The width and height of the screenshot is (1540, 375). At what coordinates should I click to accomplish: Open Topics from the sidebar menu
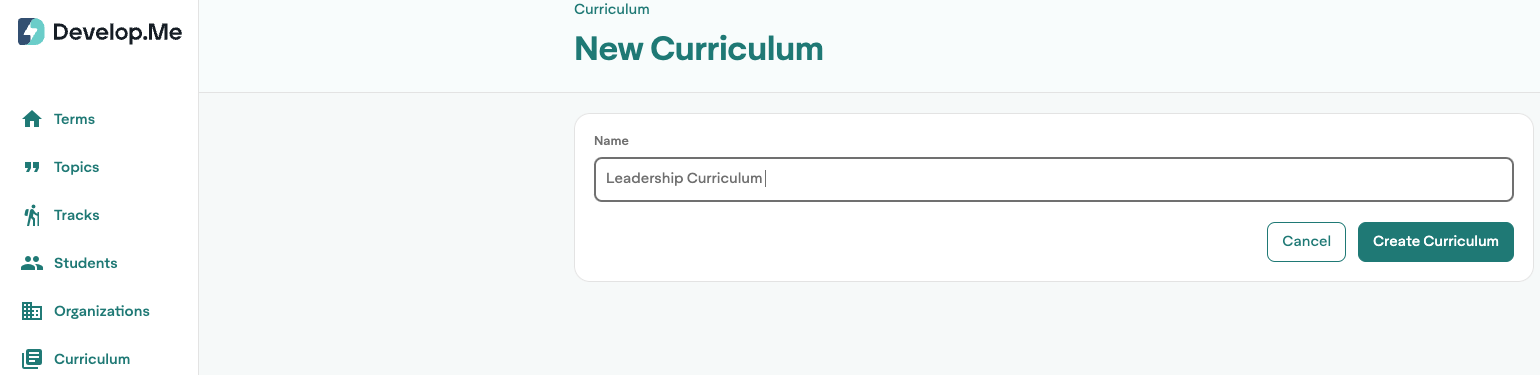click(x=76, y=167)
